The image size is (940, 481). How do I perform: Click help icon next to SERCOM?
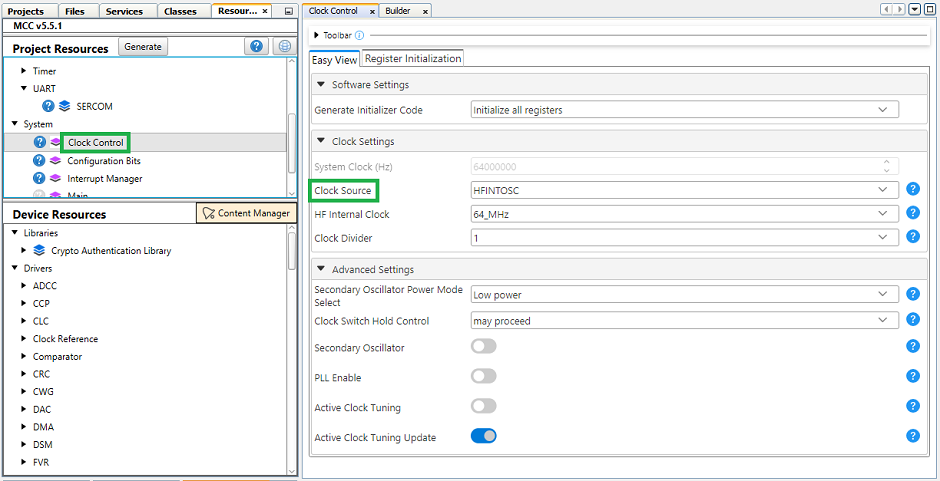tap(48, 106)
